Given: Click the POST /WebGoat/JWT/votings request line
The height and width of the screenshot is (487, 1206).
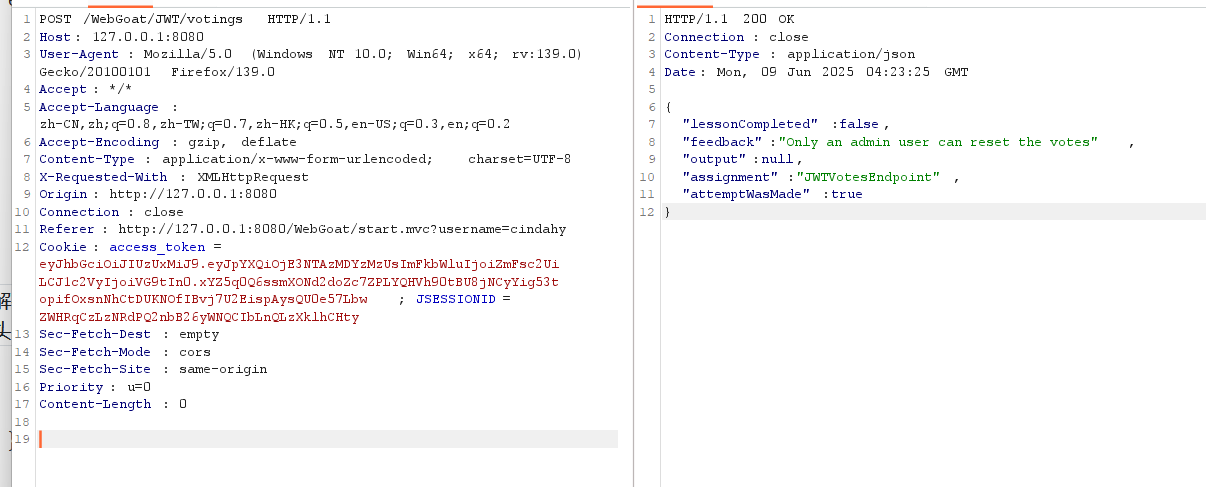Looking at the screenshot, I should click(x=185, y=19).
